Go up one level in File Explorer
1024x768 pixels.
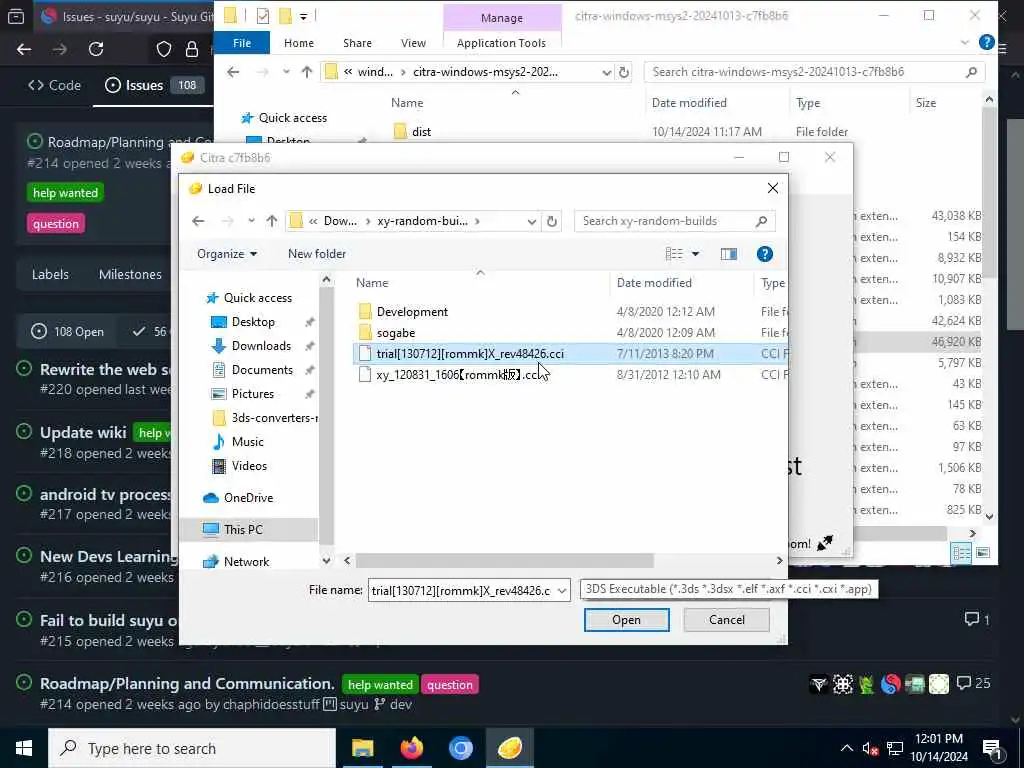[307, 72]
